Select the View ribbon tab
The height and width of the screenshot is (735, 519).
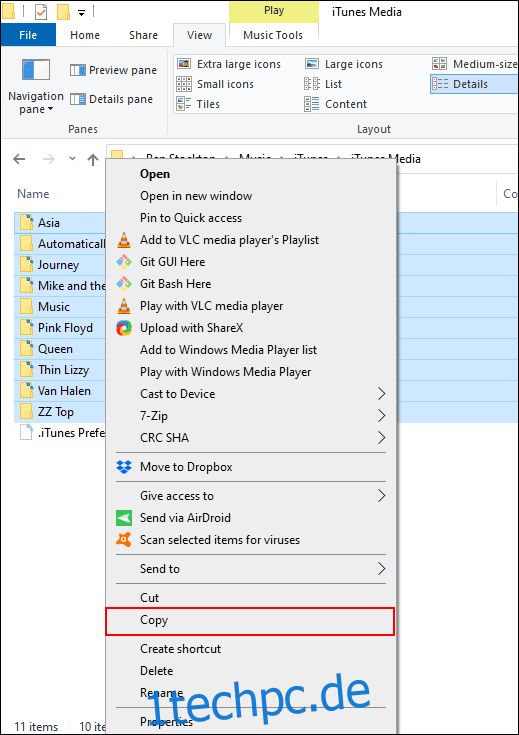click(x=199, y=35)
